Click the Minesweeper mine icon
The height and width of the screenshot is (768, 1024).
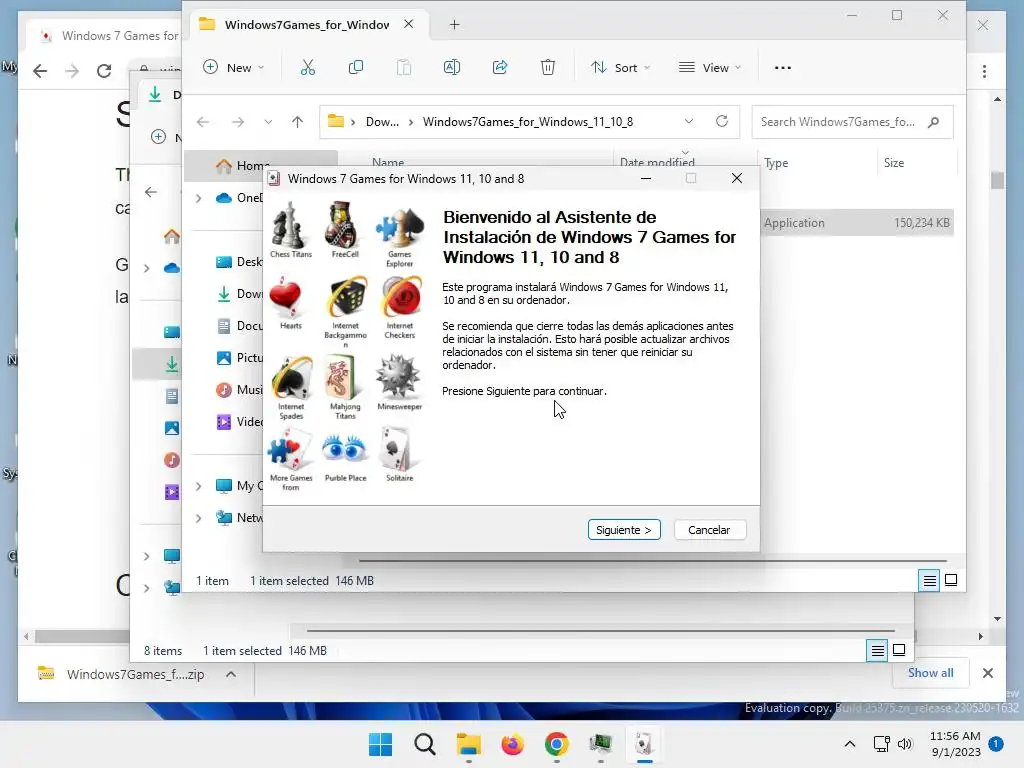pyautogui.click(x=398, y=377)
